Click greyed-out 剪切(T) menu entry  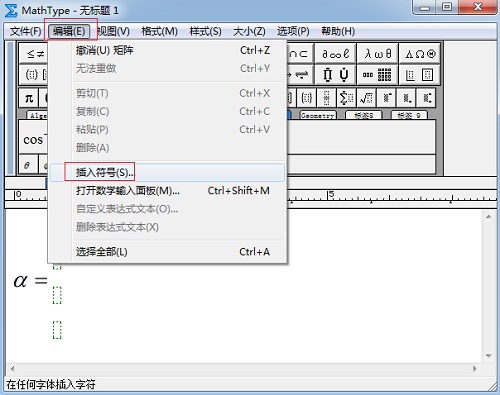click(167, 93)
